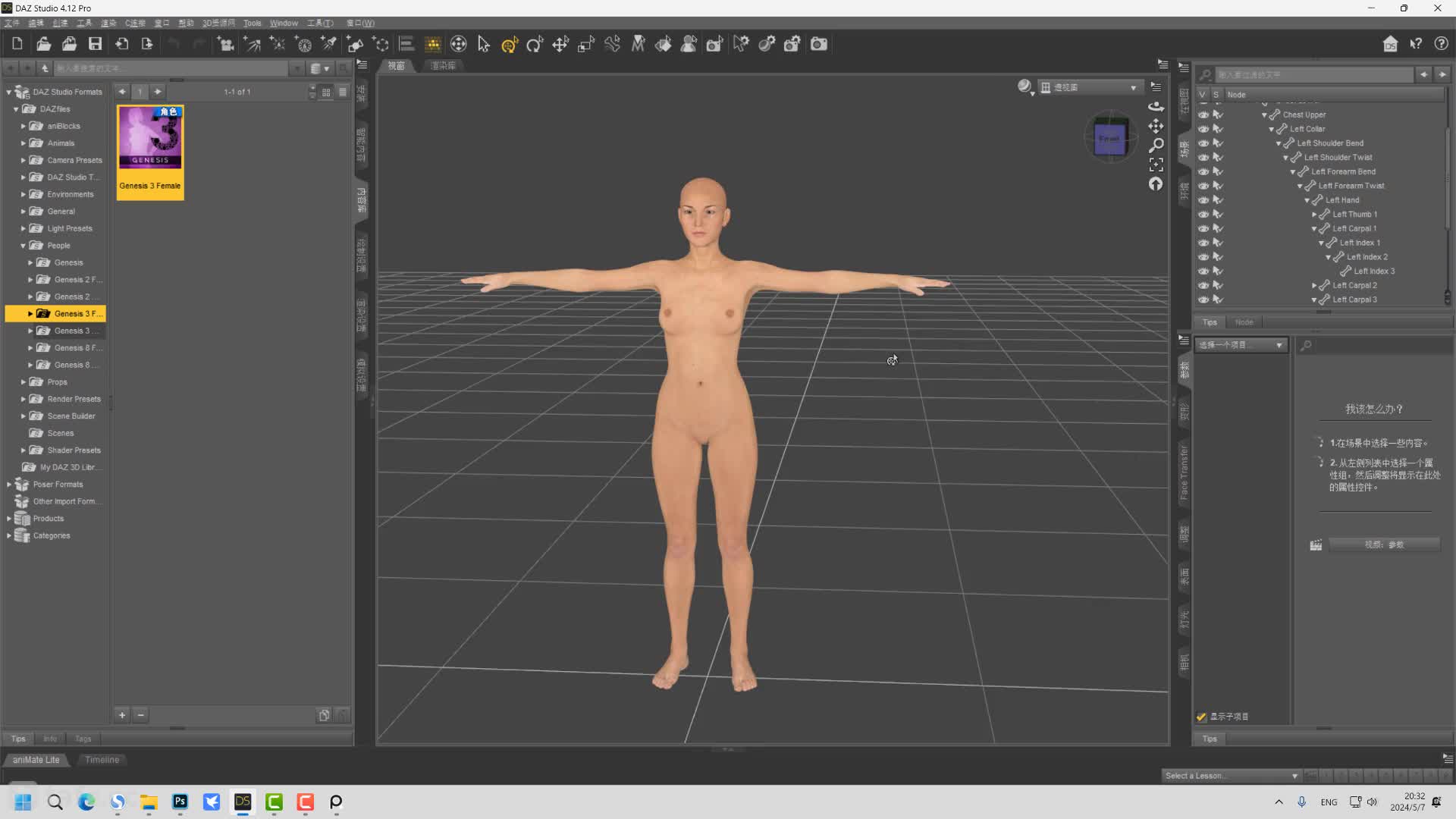Collapse the Left Hand node
1456x819 pixels.
pyautogui.click(x=1307, y=201)
